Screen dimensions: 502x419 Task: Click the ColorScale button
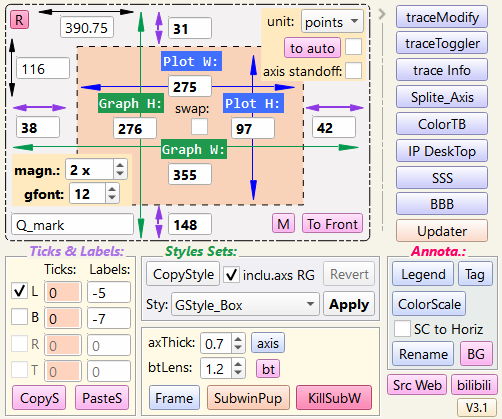[x=429, y=304]
